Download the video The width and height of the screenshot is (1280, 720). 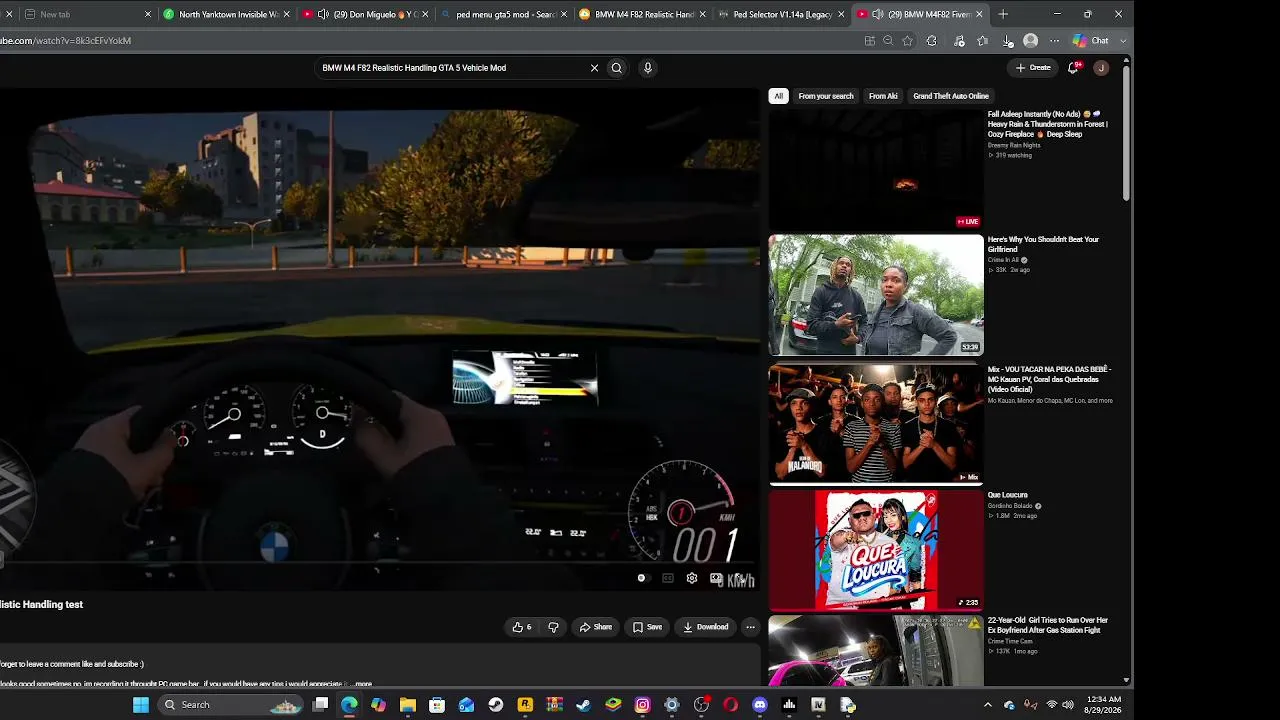[x=706, y=627]
